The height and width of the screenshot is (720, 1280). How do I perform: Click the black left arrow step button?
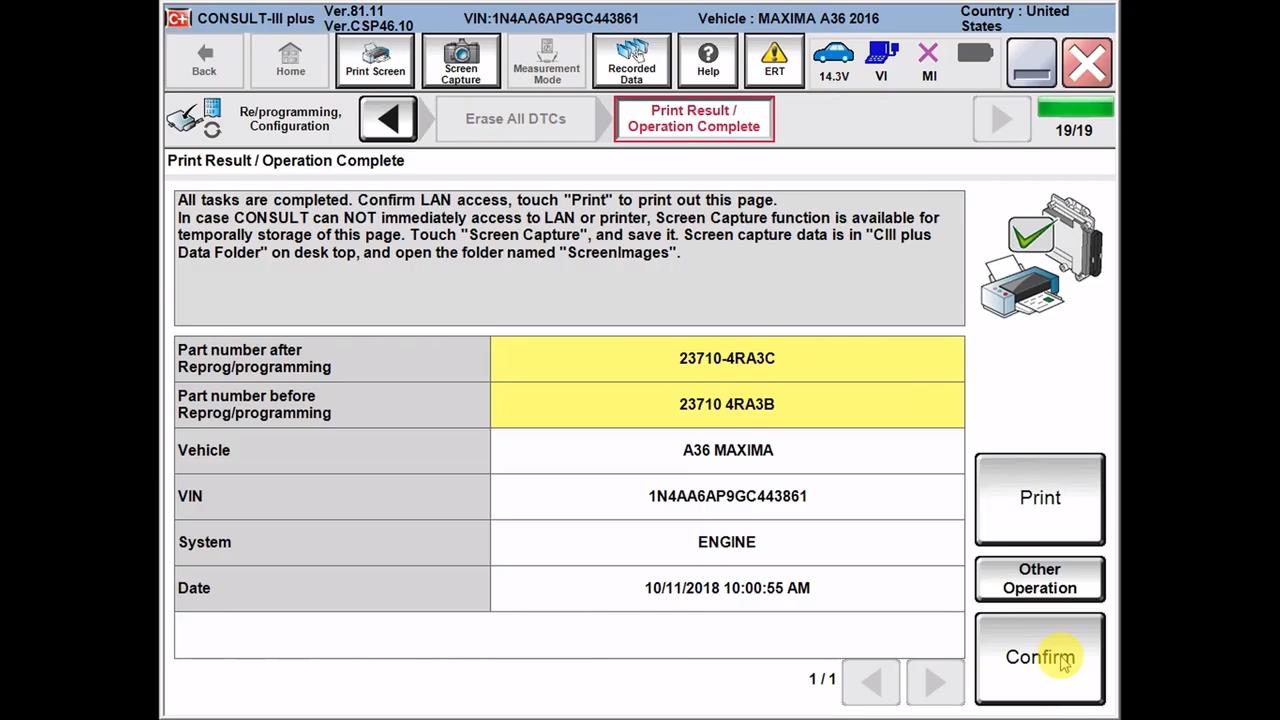click(x=389, y=119)
